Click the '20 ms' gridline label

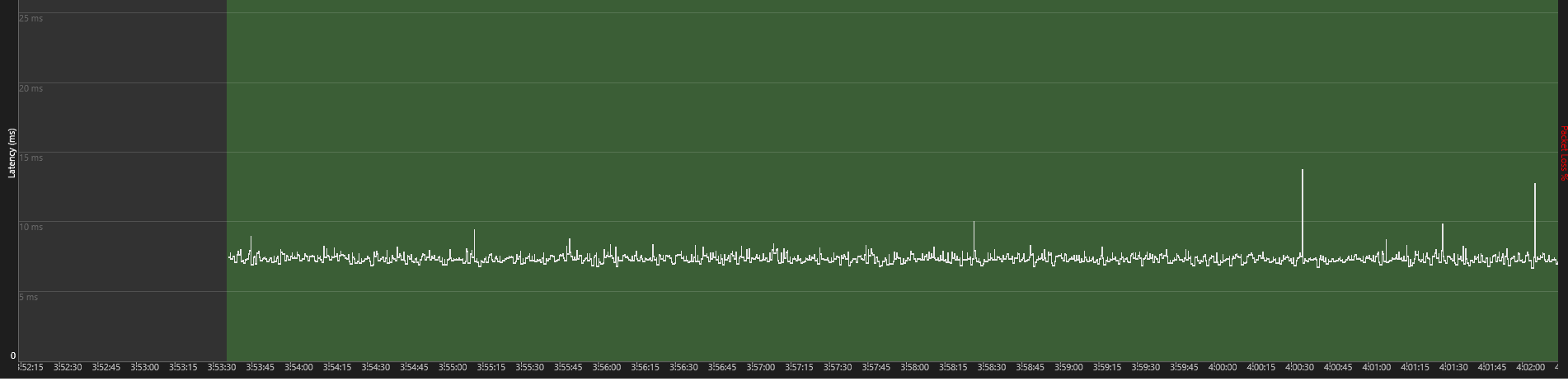tap(31, 88)
